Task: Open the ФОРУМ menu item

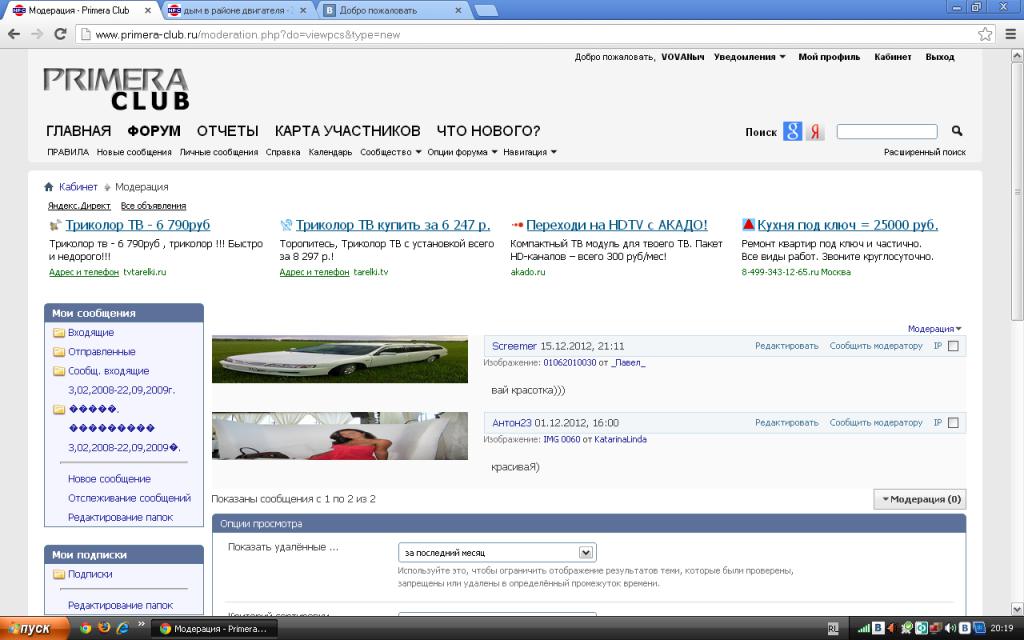Action: [154, 131]
